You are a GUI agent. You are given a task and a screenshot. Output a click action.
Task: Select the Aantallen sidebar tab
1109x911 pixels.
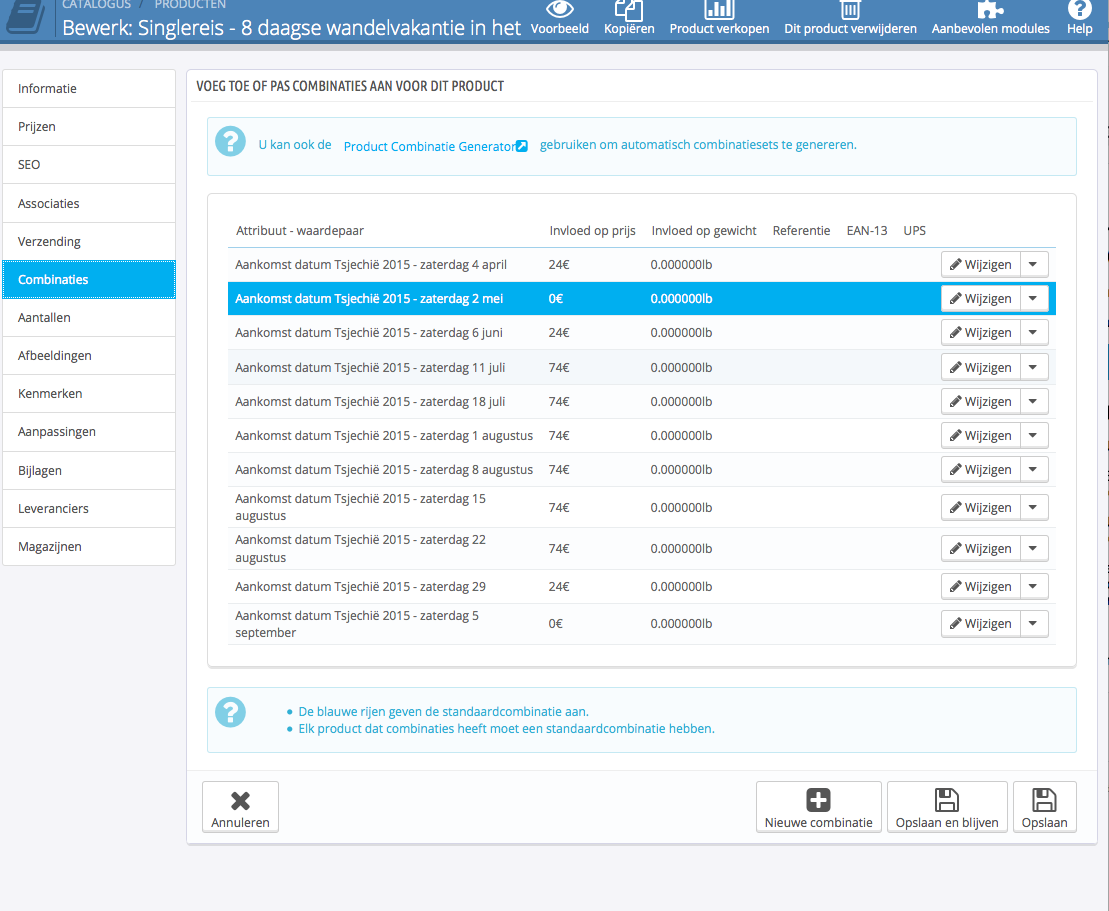[89, 318]
